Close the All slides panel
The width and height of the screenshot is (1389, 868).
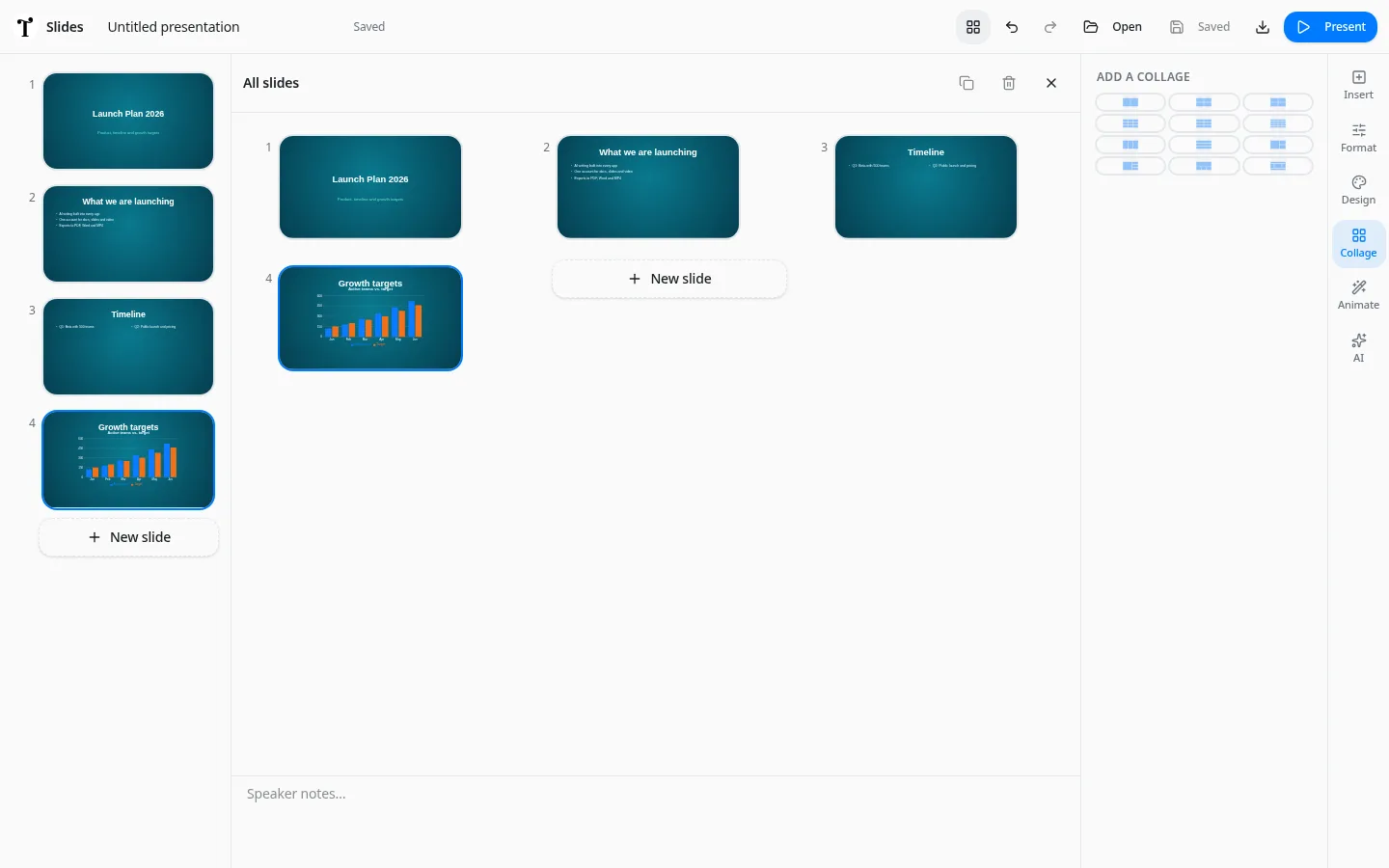tap(1051, 83)
